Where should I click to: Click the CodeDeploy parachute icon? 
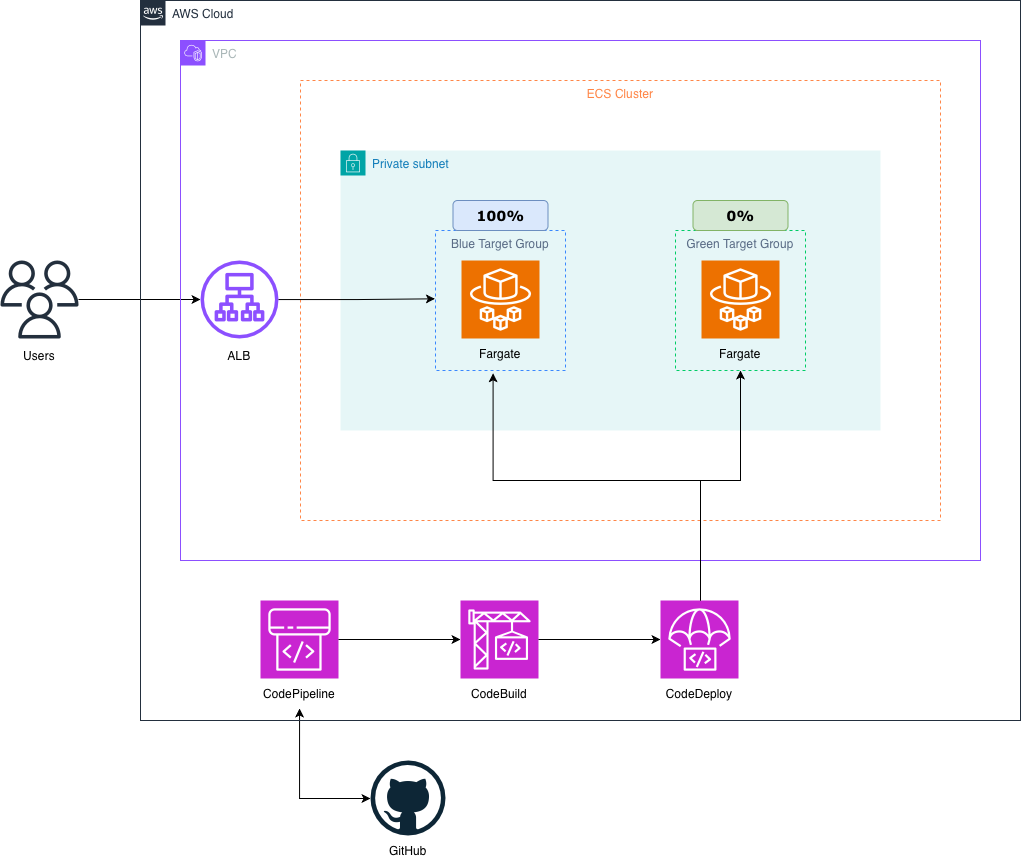point(699,639)
